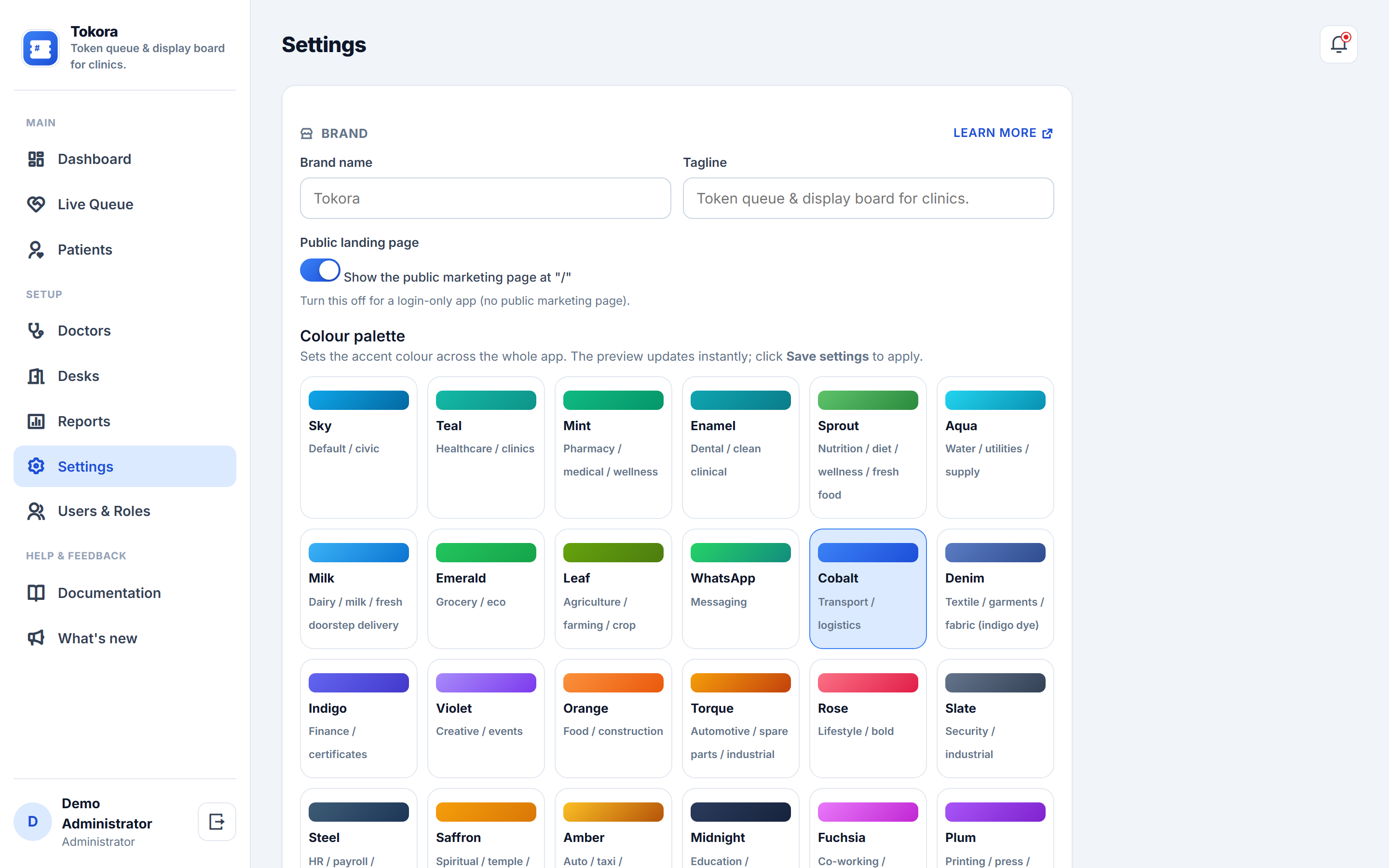Viewport: 1389px width, 868px height.
Task: Select the Midnight palette card
Action: [x=741, y=828]
